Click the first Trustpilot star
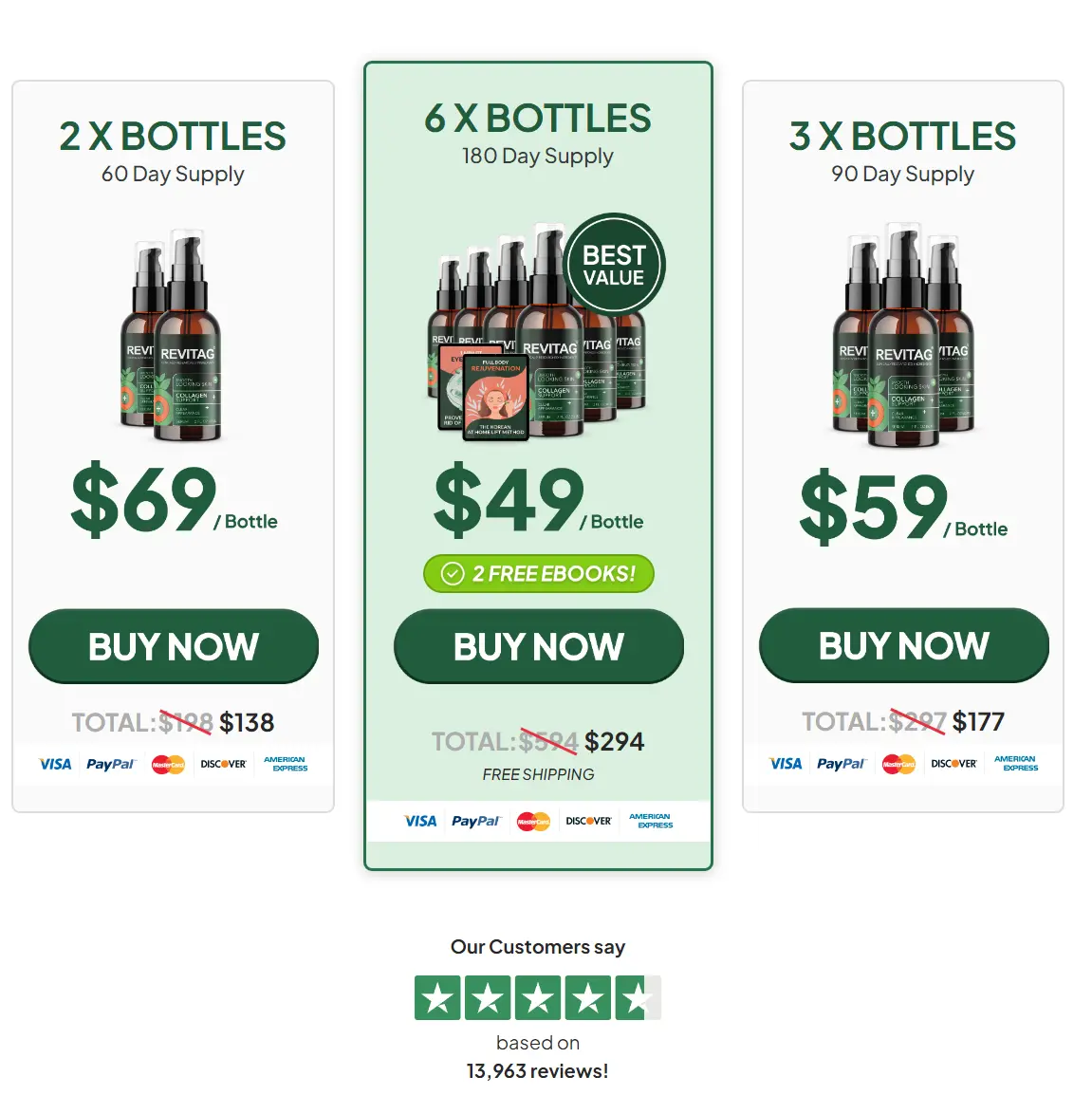 [x=437, y=998]
